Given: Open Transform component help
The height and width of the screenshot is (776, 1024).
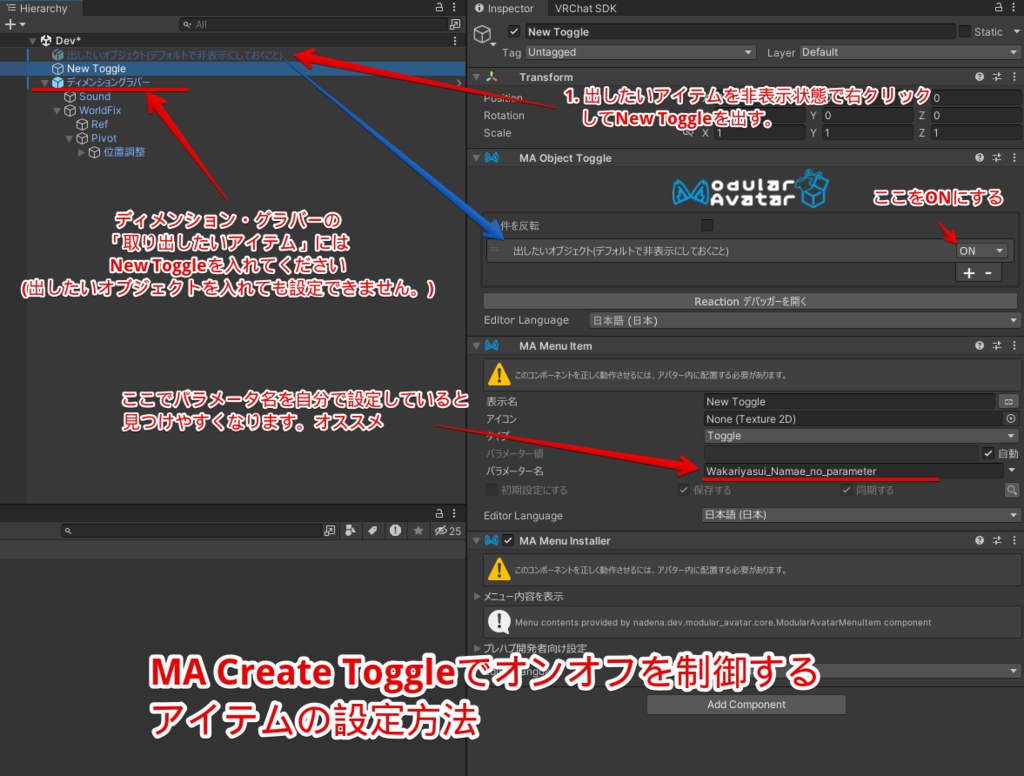Looking at the screenshot, I should pos(979,77).
